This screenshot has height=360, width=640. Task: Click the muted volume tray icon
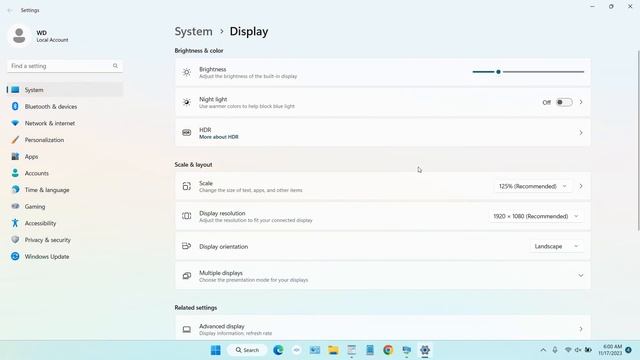pos(578,350)
